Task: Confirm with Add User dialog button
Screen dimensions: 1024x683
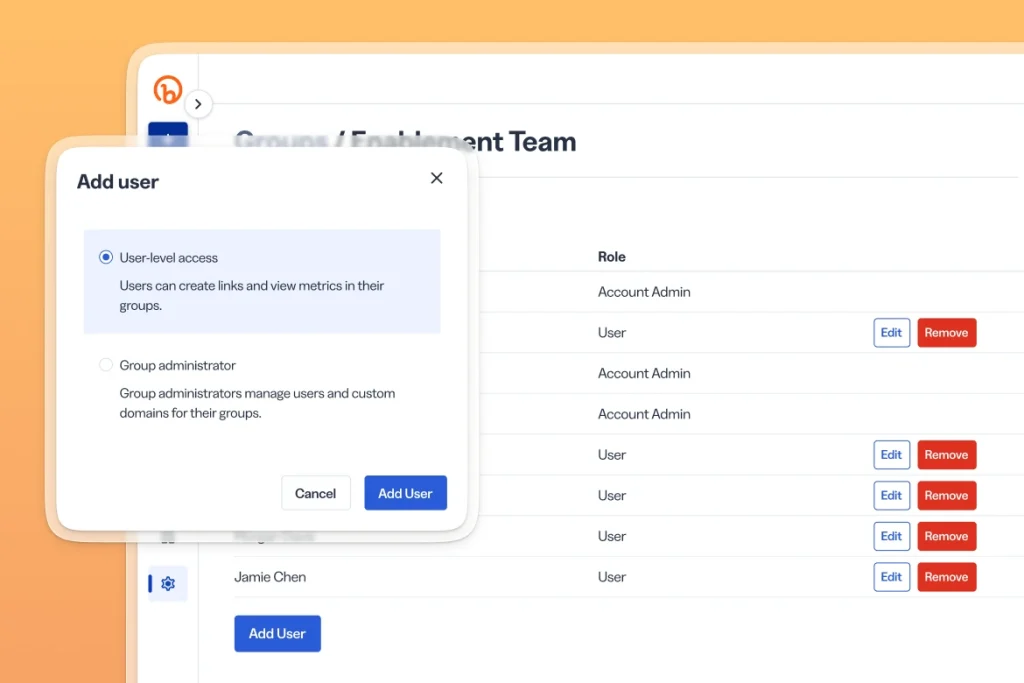Action: tap(406, 494)
